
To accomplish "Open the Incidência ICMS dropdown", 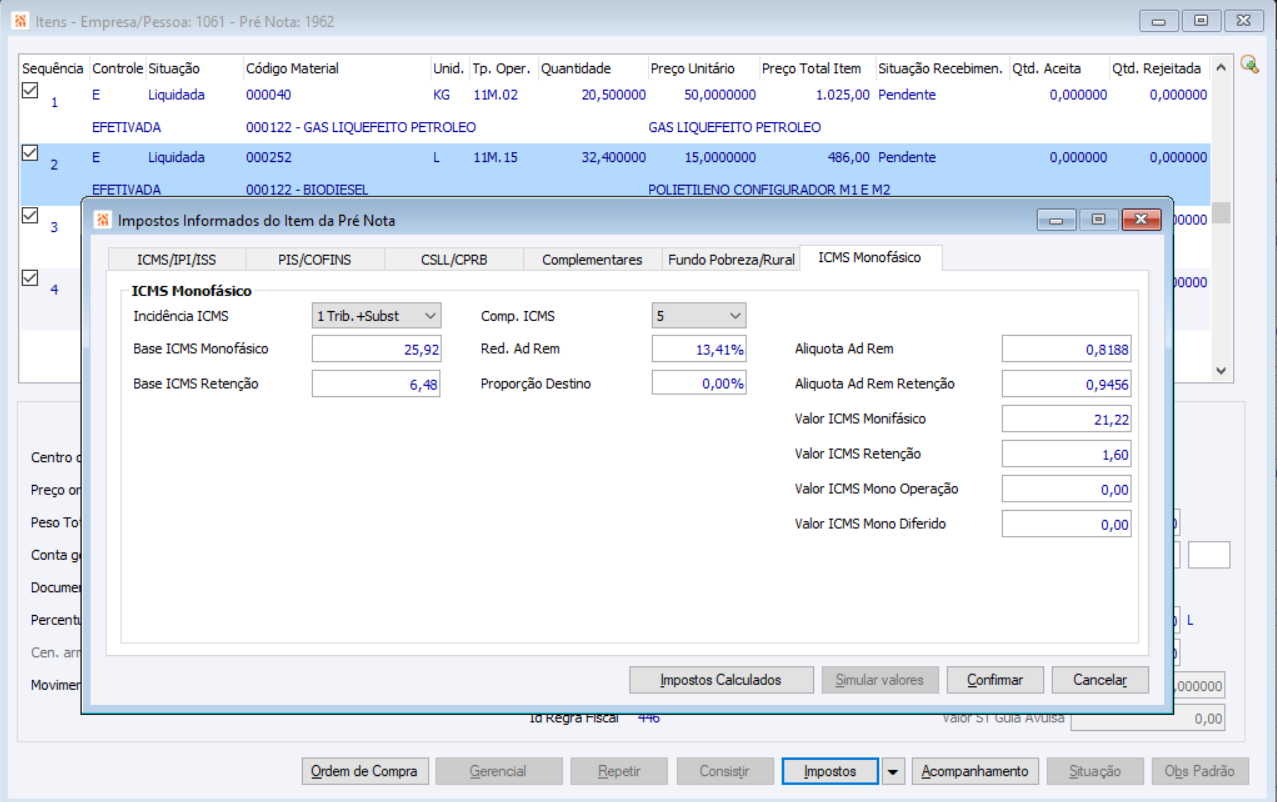I will (x=376, y=316).
